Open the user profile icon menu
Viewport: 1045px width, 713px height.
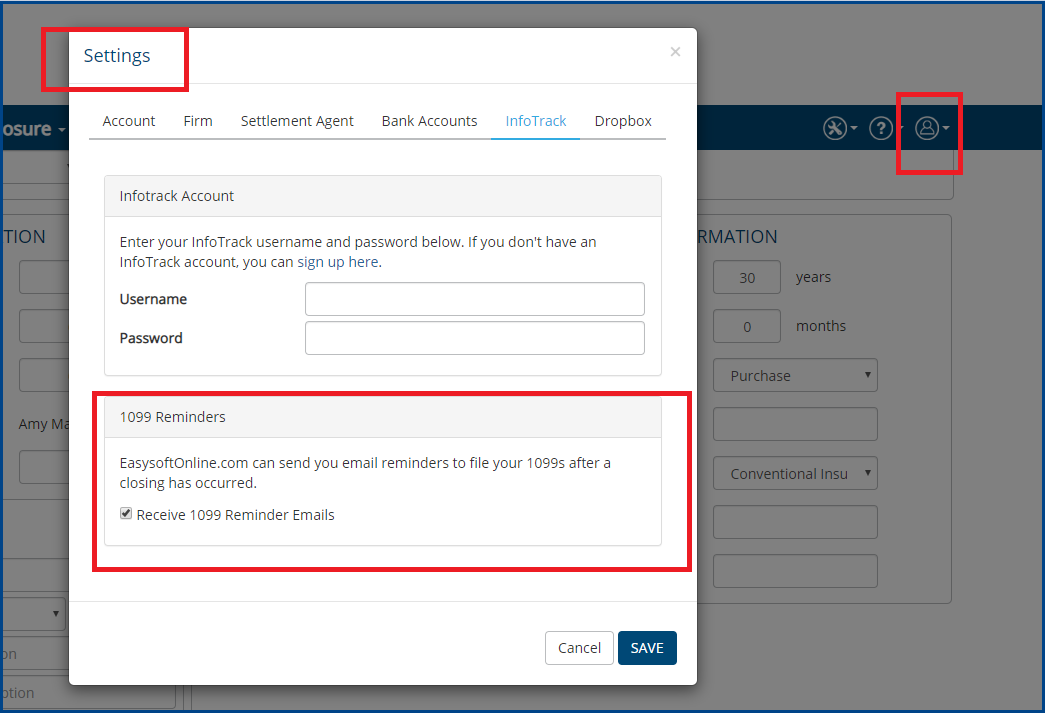pos(932,128)
